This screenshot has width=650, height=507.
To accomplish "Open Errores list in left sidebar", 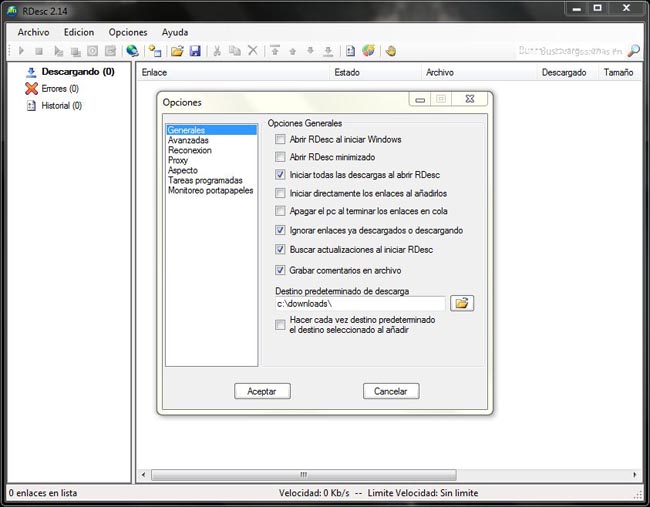I will coord(60,89).
